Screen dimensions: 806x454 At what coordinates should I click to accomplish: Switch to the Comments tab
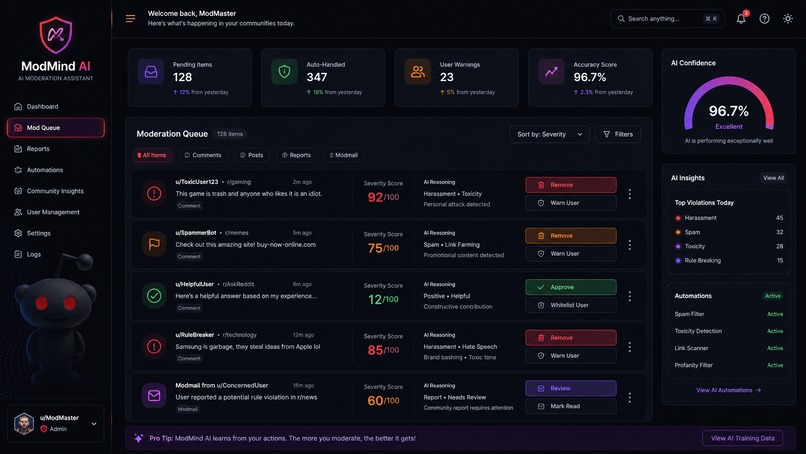(x=203, y=155)
